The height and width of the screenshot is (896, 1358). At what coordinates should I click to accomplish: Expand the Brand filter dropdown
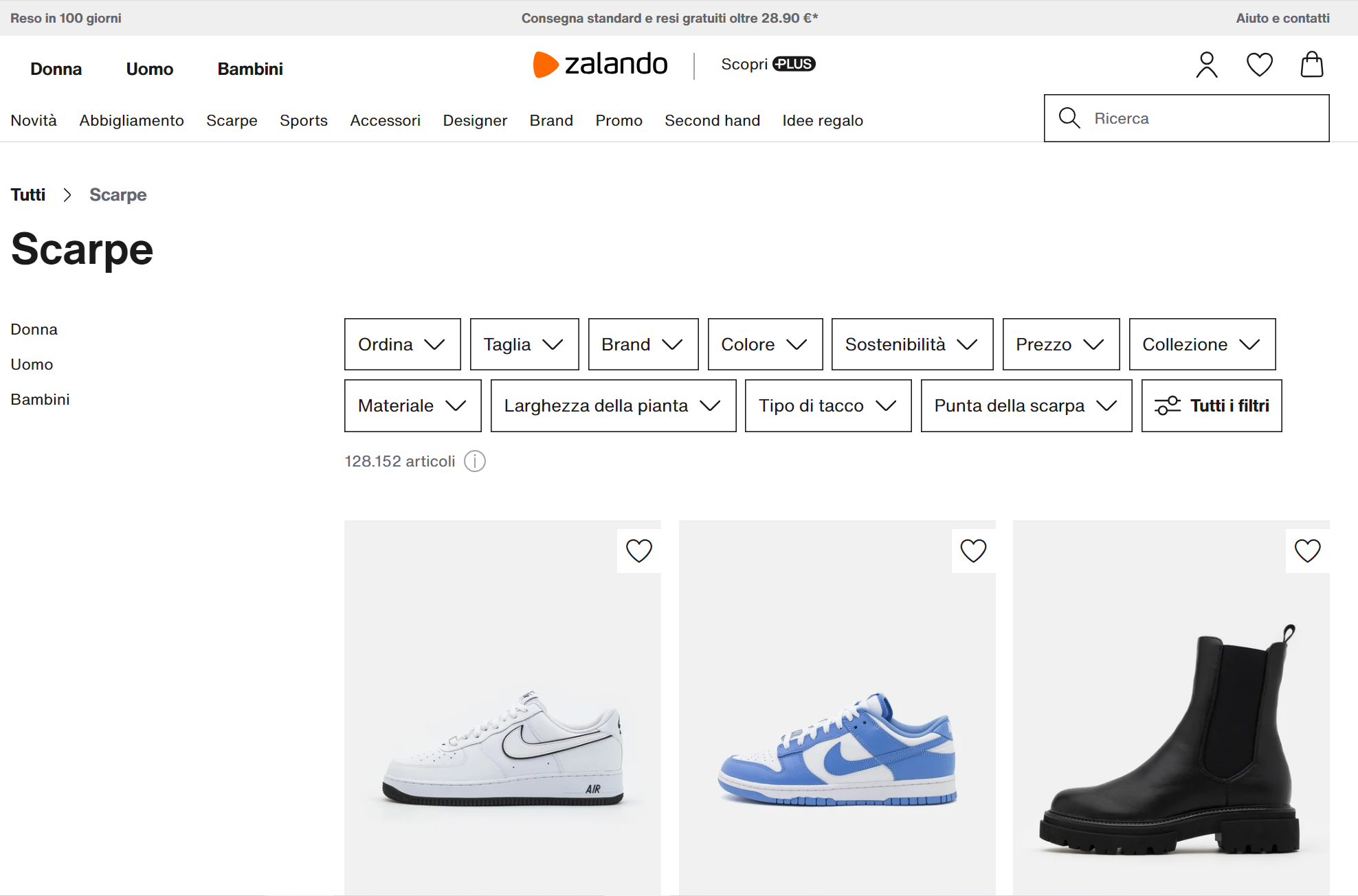643,344
